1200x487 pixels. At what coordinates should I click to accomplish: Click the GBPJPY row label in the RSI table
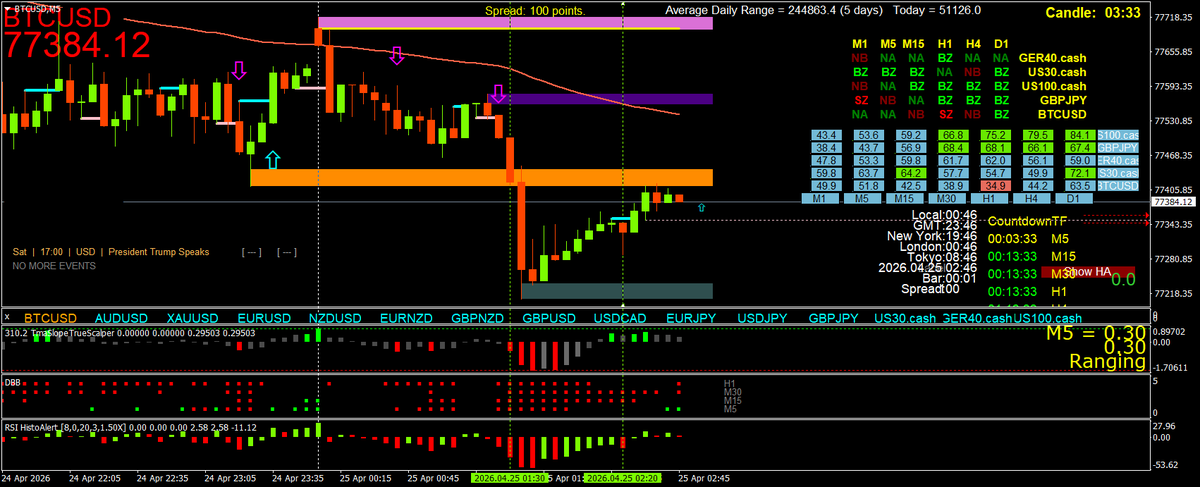coord(1118,147)
